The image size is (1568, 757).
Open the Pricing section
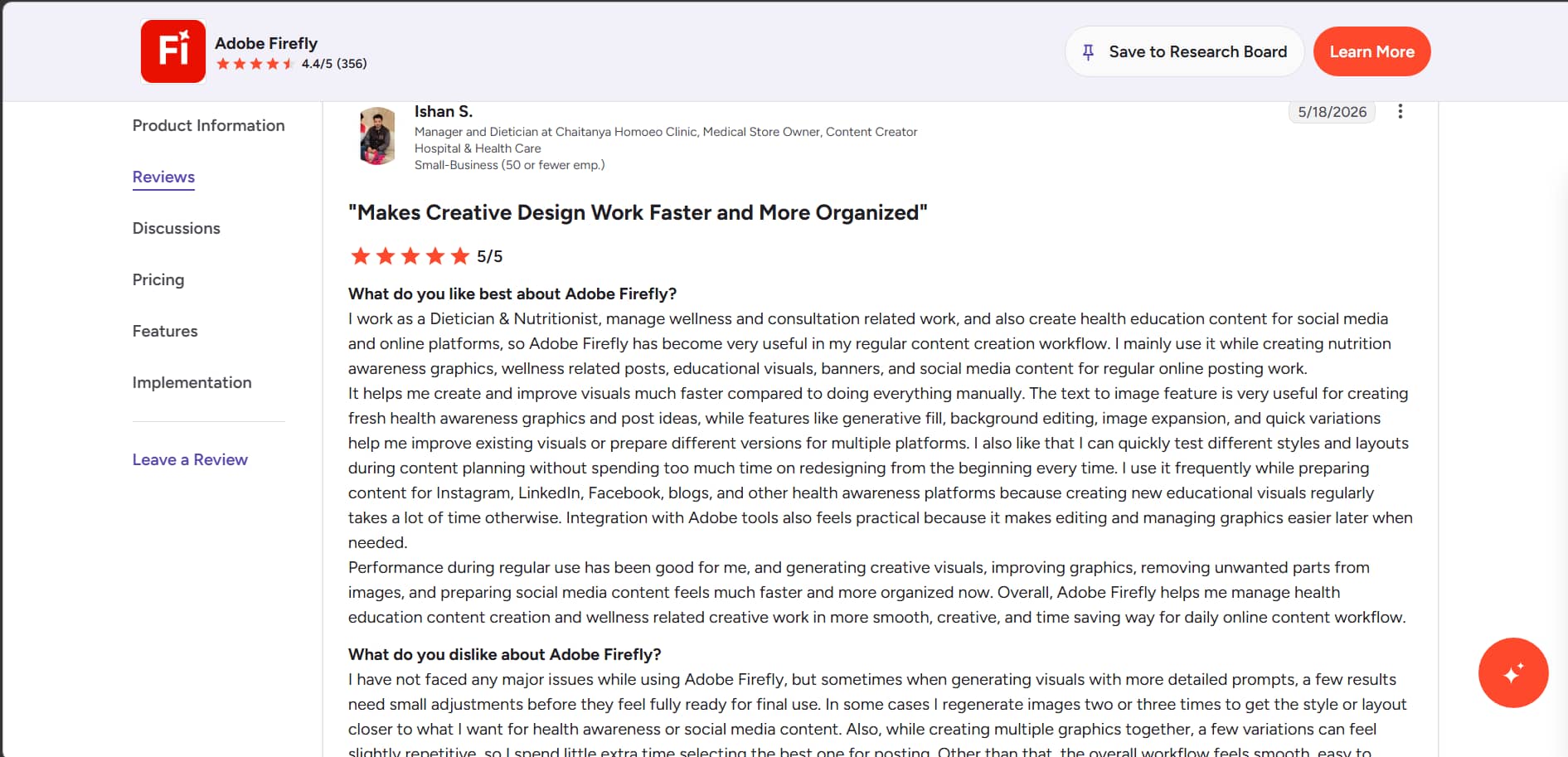coord(158,279)
